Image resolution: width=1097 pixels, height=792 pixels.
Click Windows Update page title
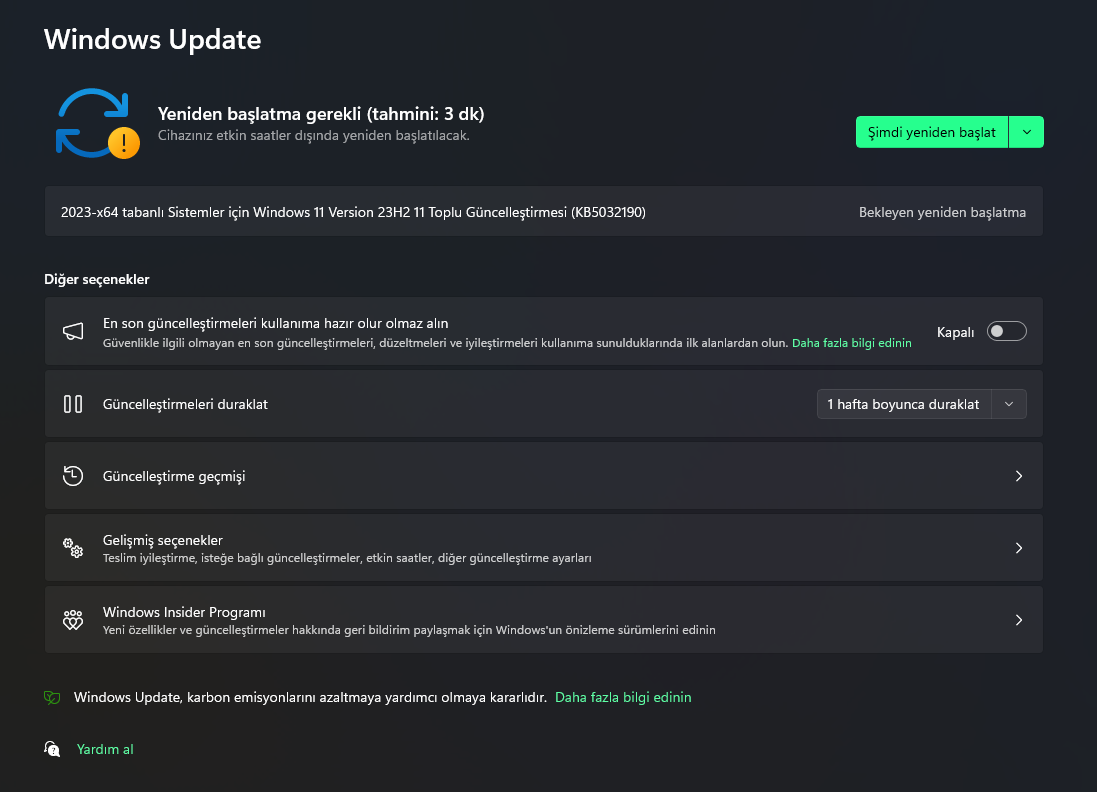point(153,39)
